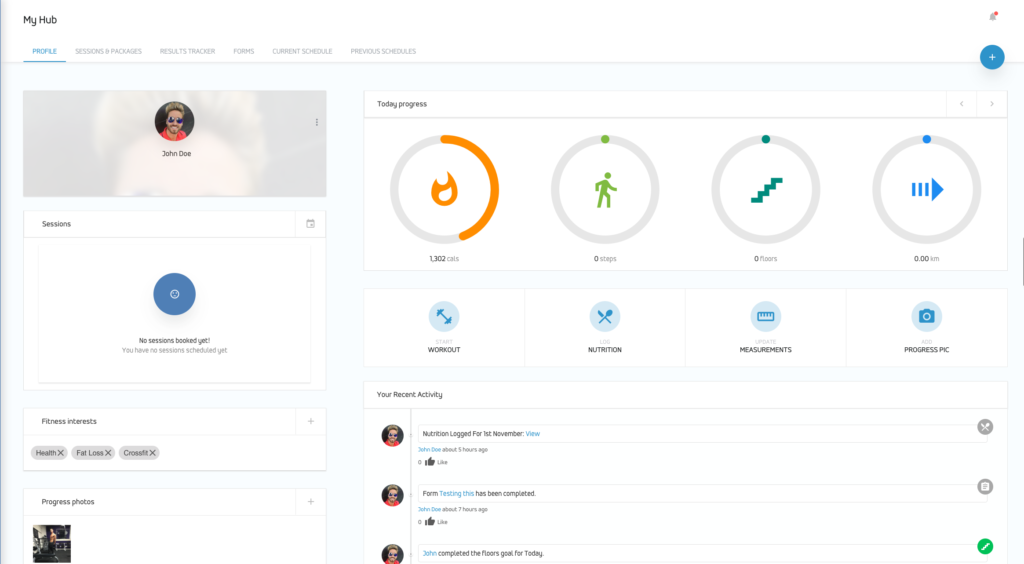
Task: Click avatar beside Nutrition Logged activity
Action: coord(392,435)
